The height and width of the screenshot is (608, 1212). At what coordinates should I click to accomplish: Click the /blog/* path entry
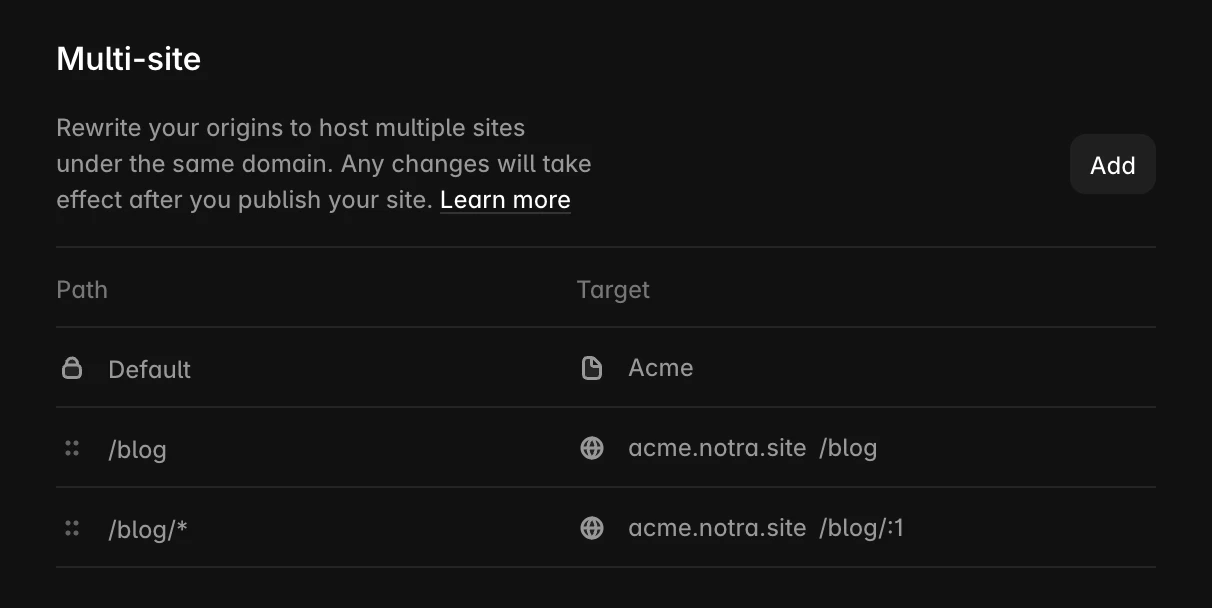point(148,529)
